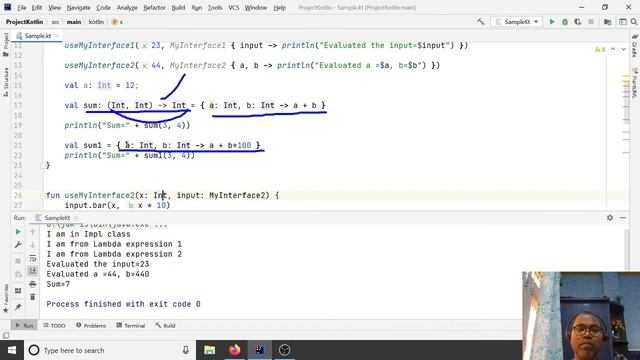Viewport: 640px width, 360px height.
Task: Clear console output with trash icon
Action: point(33,297)
